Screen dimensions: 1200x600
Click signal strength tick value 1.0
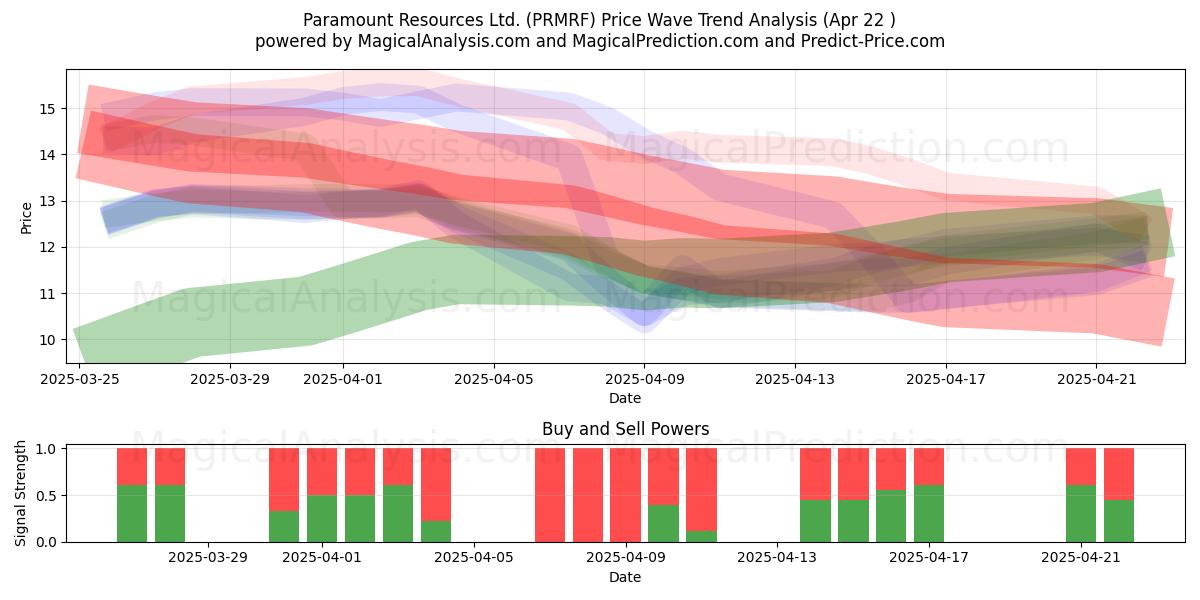pyautogui.click(x=48, y=449)
